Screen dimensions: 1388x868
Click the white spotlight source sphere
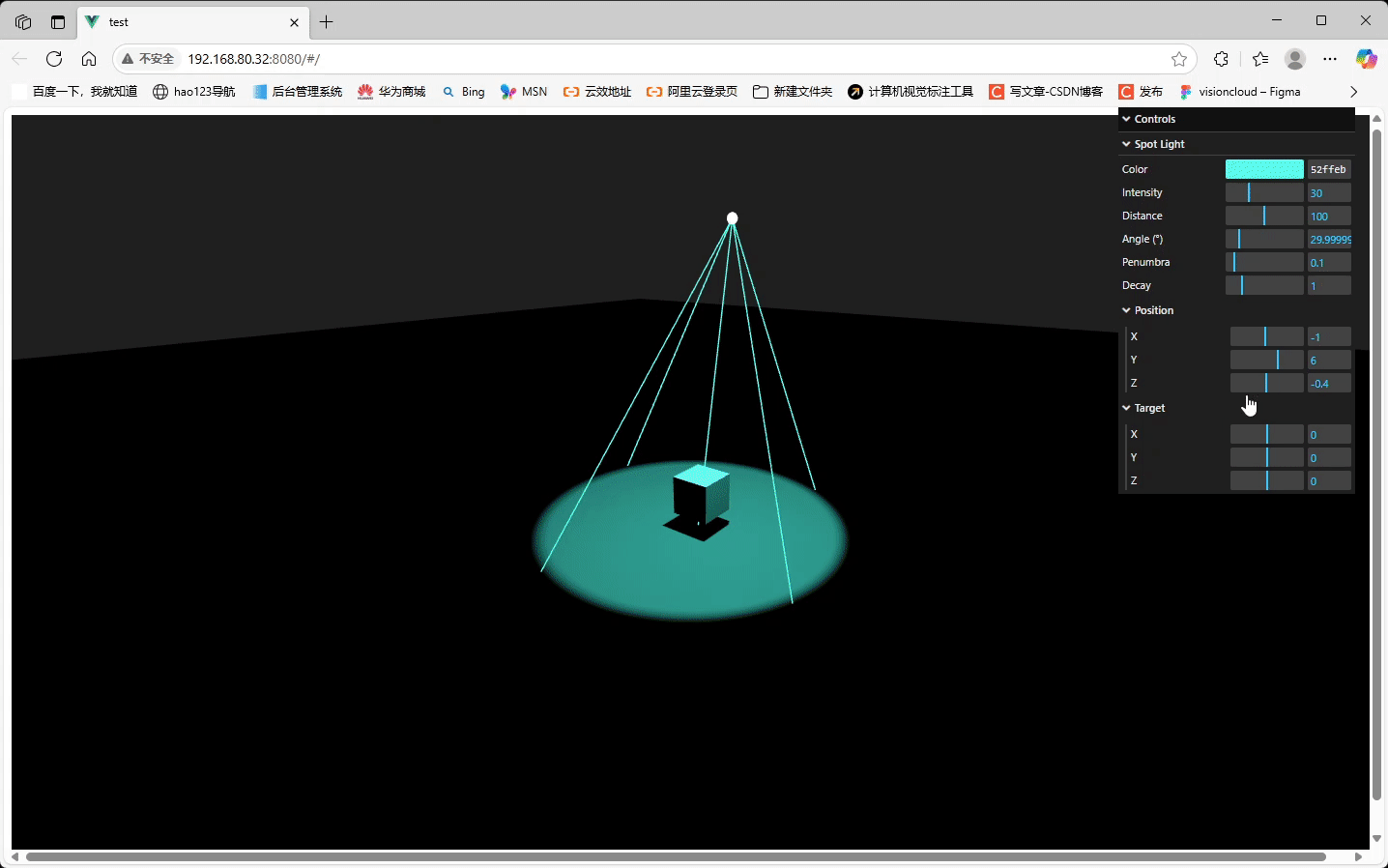(x=733, y=218)
